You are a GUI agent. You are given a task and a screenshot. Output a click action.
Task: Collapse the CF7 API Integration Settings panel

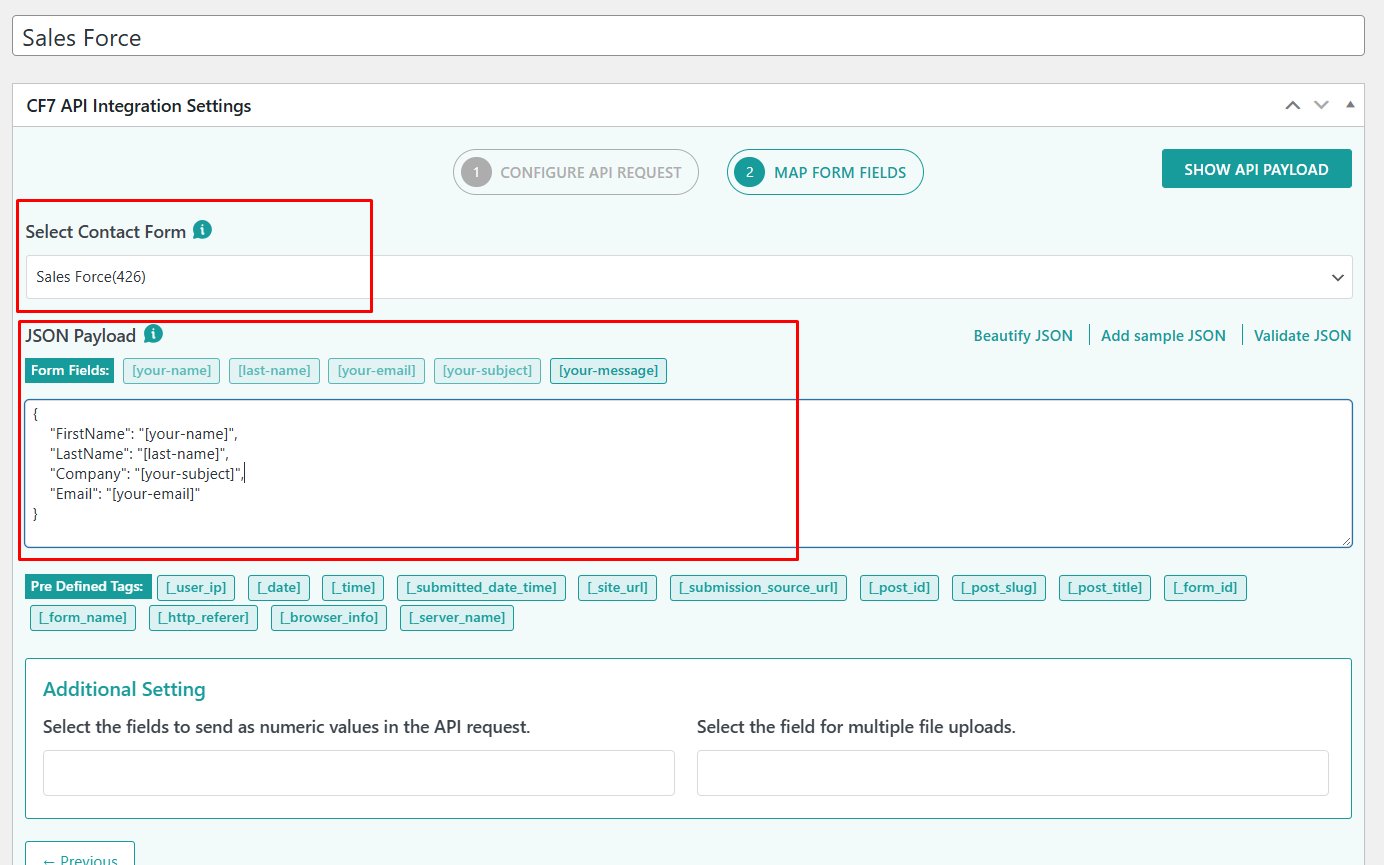[1350, 104]
